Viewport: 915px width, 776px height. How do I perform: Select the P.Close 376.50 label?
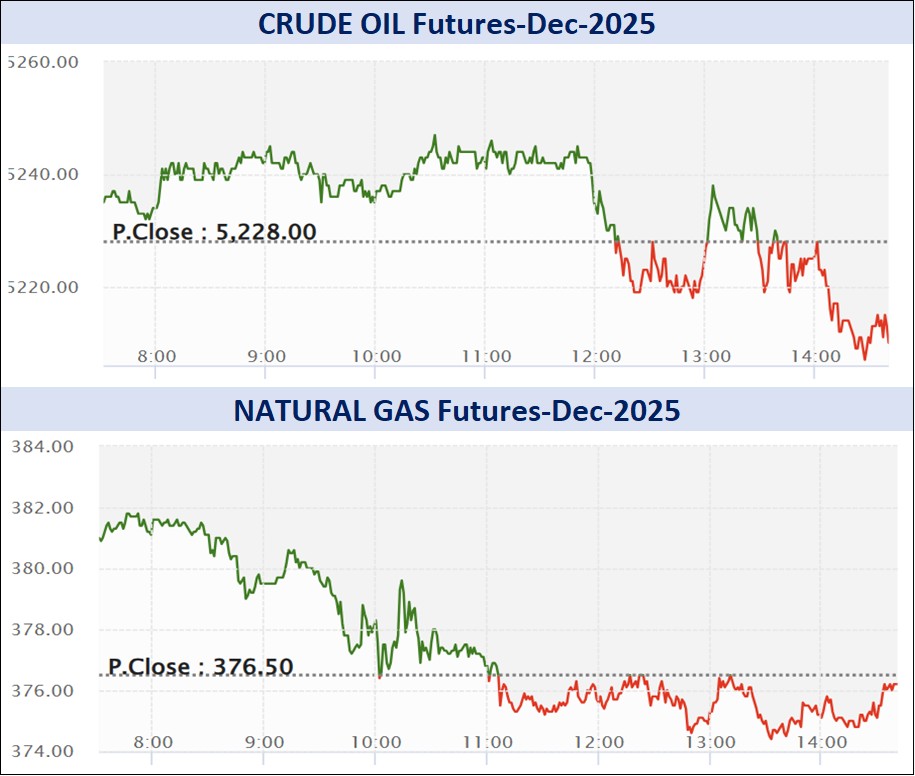[201, 666]
